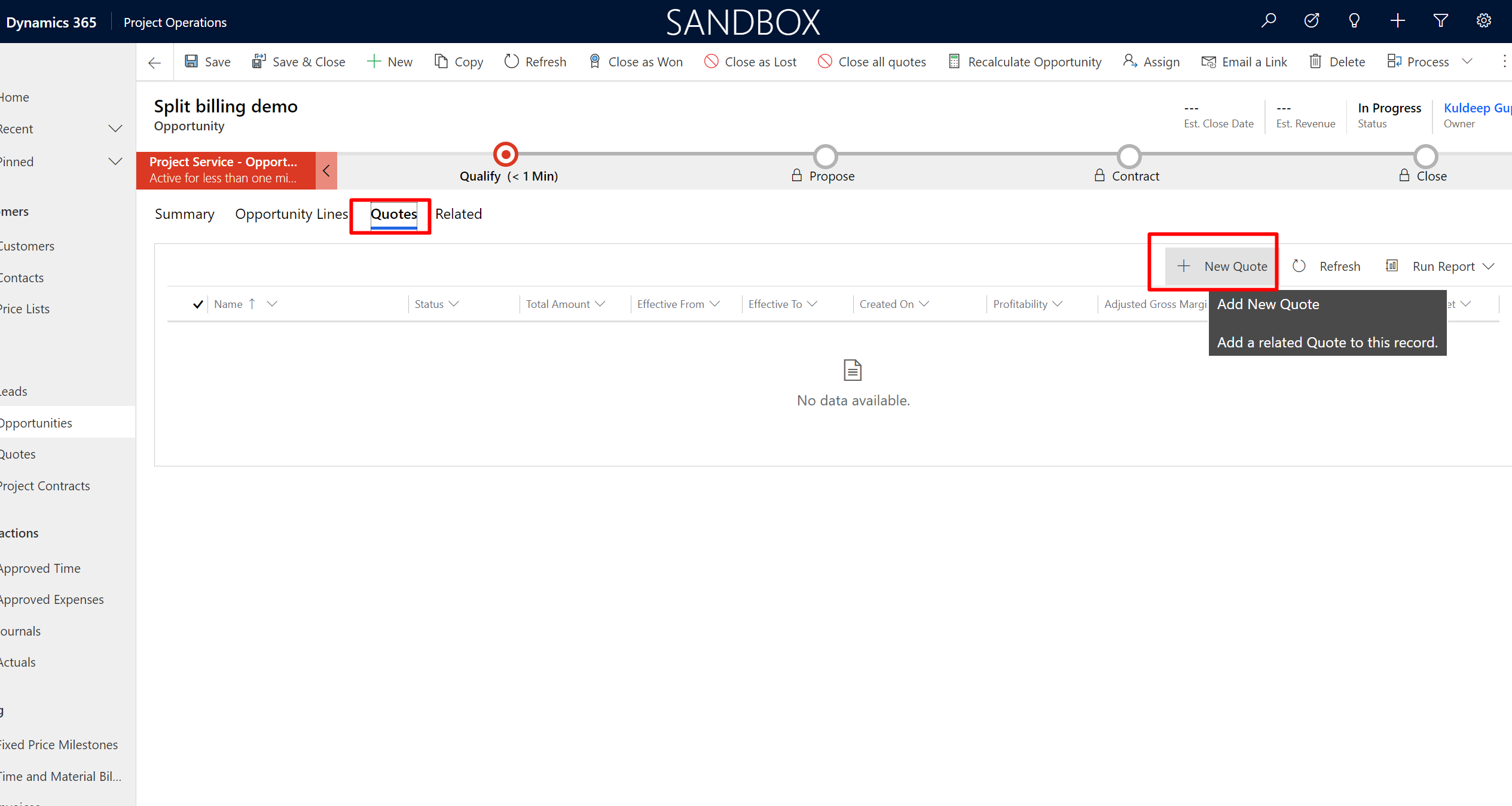Screen dimensions: 1512x806
Task: Open quick create using the plus icon
Action: 1397,20
